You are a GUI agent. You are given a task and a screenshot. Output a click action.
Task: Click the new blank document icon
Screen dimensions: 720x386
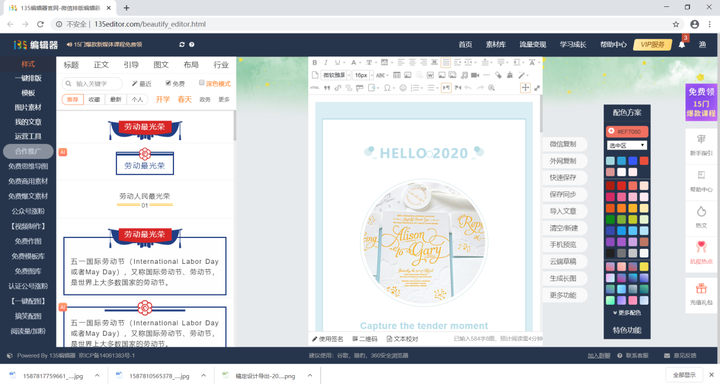[x=315, y=75]
